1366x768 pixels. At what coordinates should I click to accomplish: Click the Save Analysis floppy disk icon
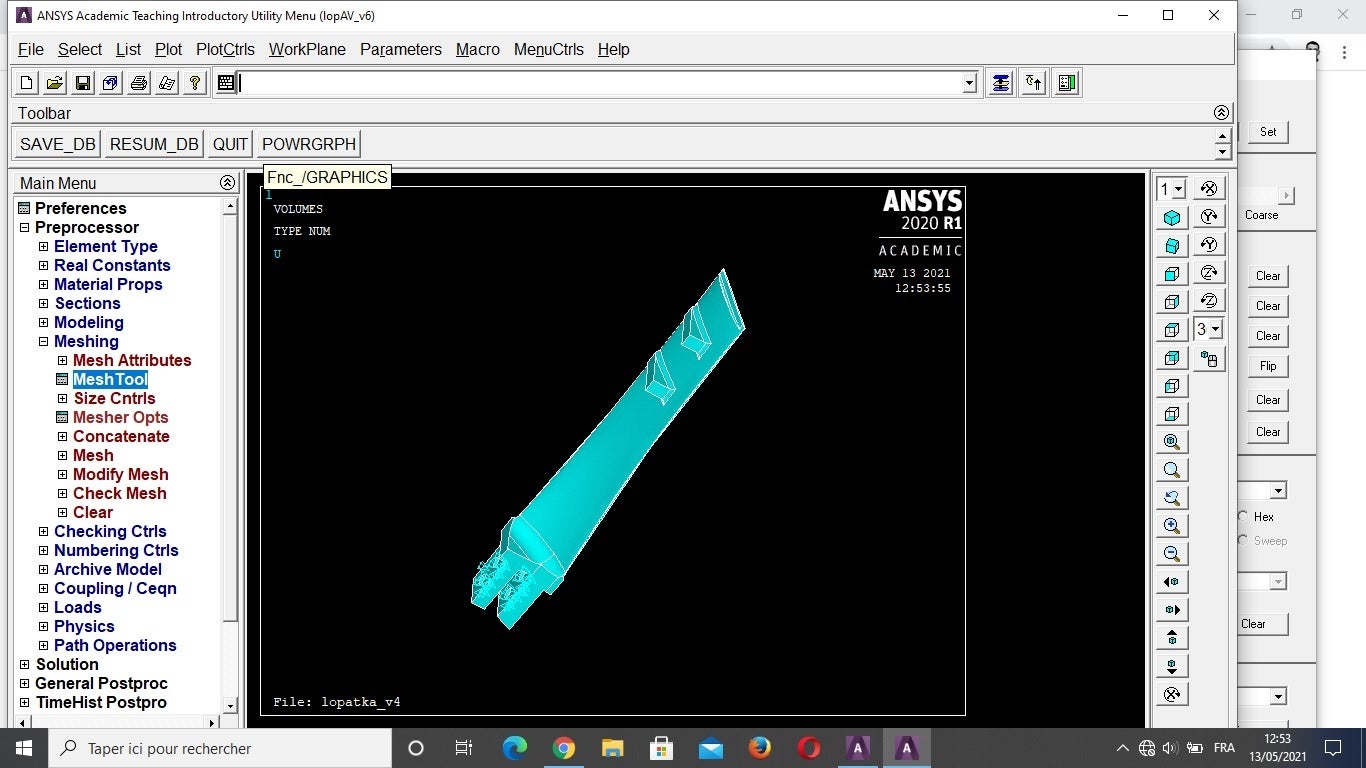point(83,83)
